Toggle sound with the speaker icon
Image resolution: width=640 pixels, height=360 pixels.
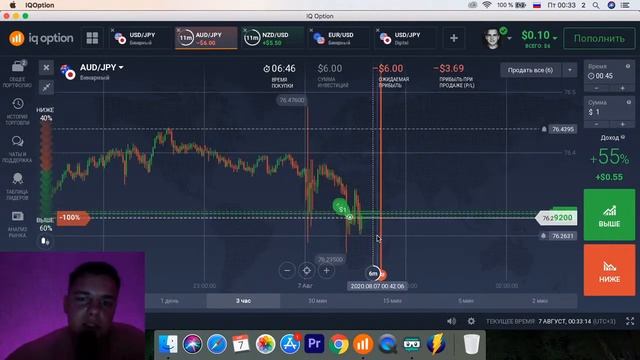click(451, 321)
